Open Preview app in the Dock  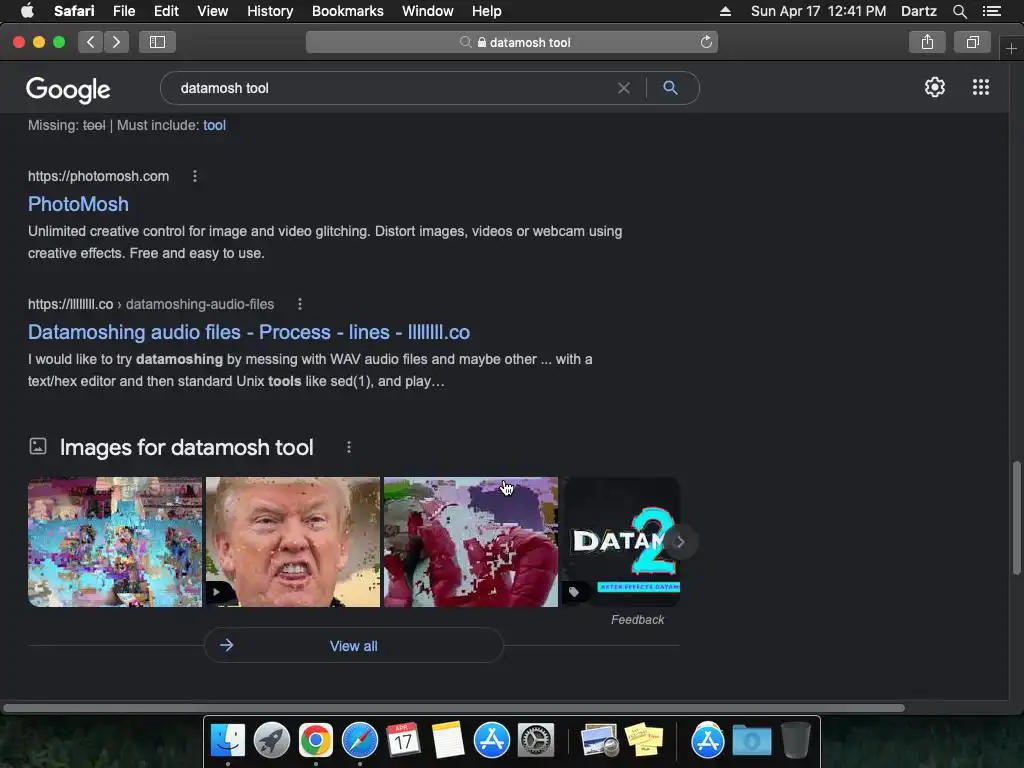click(600, 741)
